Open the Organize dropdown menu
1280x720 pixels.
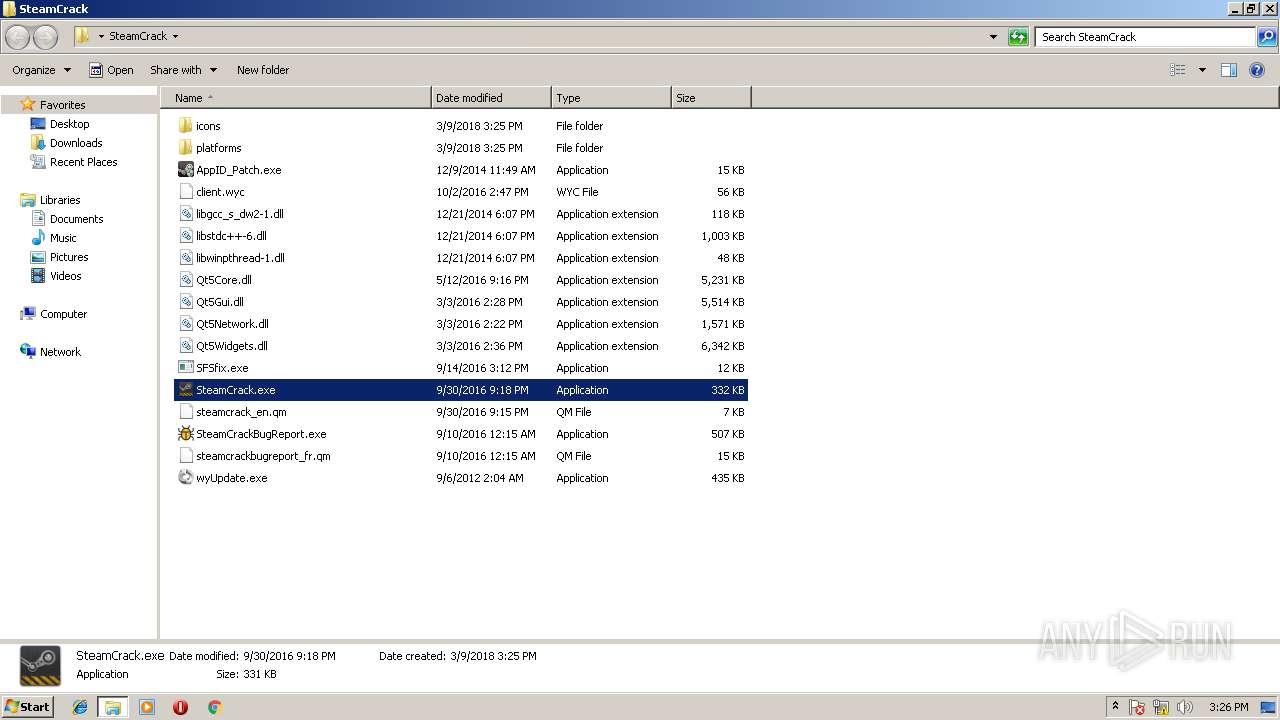tap(41, 70)
